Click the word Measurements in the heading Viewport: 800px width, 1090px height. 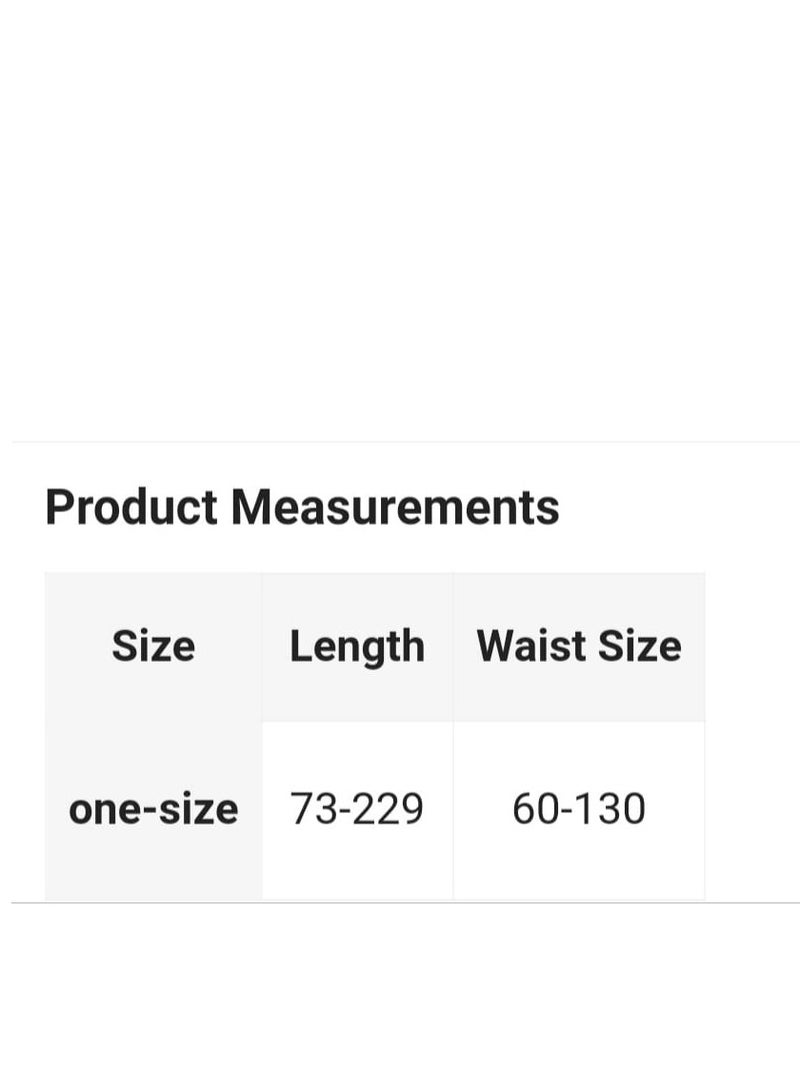coord(395,507)
